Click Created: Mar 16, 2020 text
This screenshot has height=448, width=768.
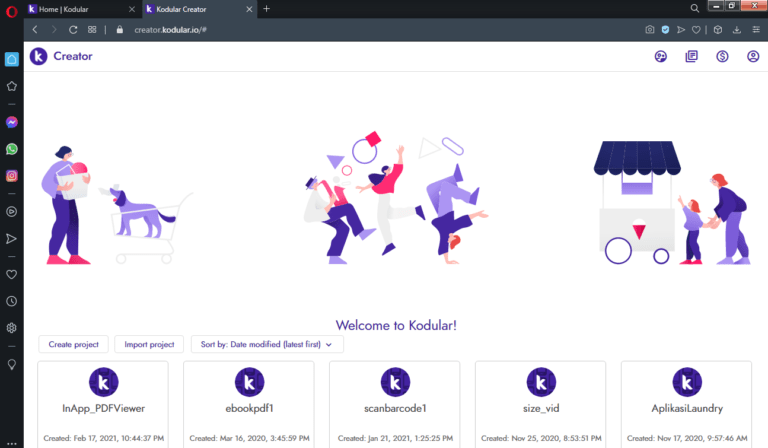pos(249,438)
